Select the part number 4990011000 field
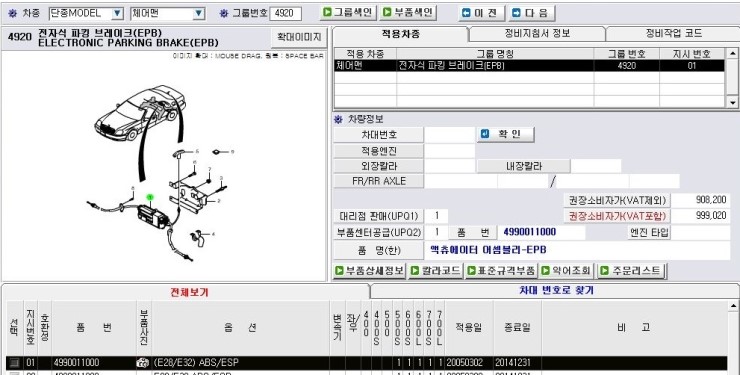740x375 pixels. pyautogui.click(x=541, y=232)
